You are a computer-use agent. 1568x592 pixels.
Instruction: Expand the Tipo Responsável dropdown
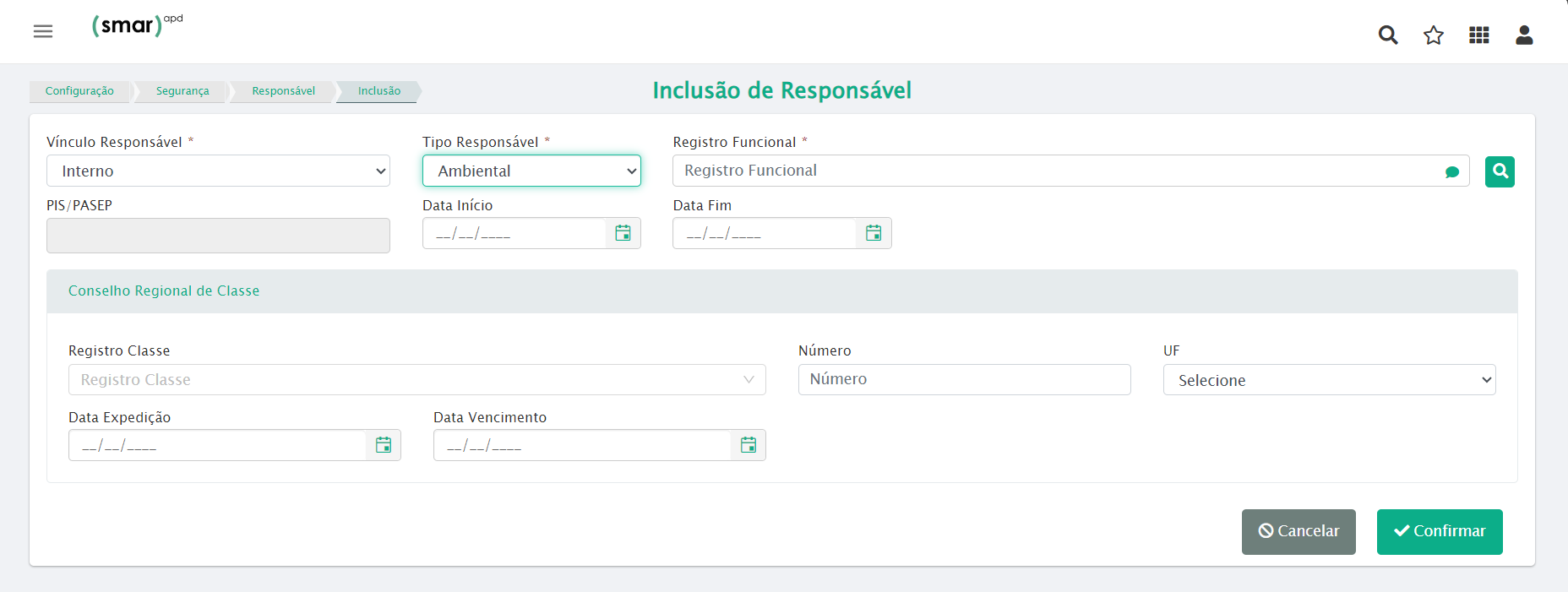coord(531,171)
